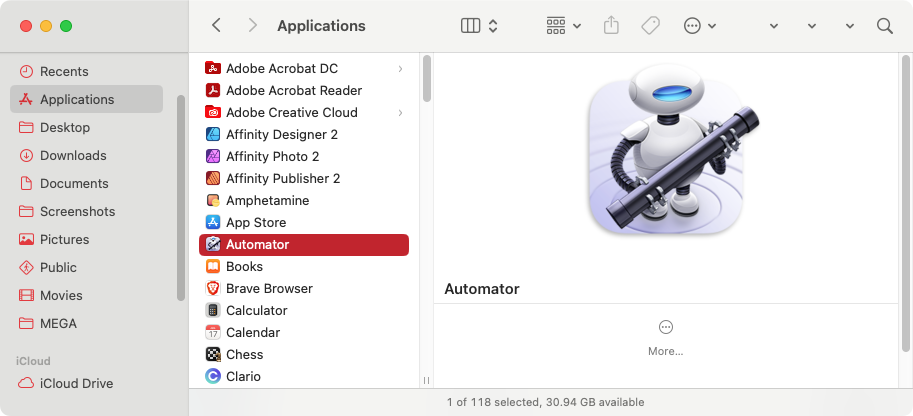This screenshot has width=913, height=416.
Task: Select Affinity Photo 2 app
Action: tap(304, 157)
